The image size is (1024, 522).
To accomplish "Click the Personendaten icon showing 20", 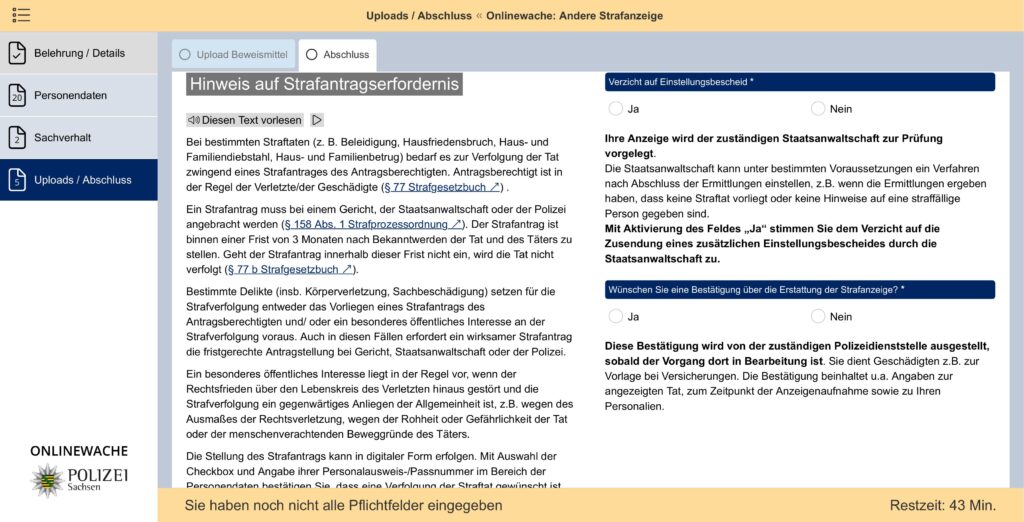I will pyautogui.click(x=18, y=95).
